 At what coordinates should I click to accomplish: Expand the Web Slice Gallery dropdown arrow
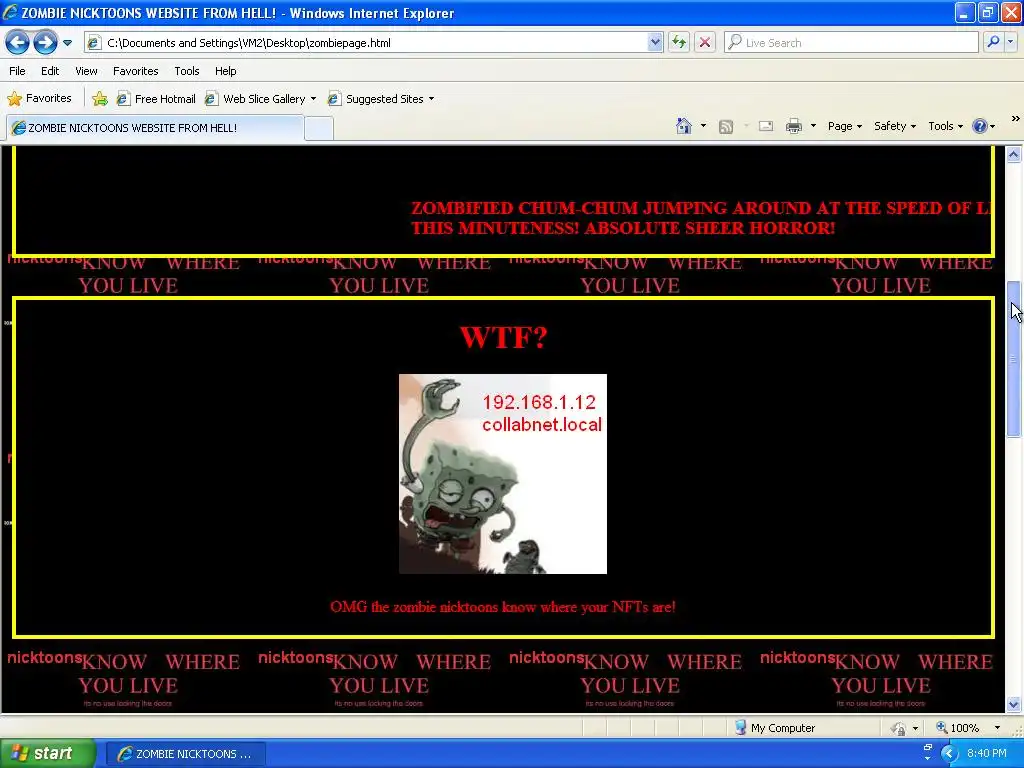[x=313, y=99]
